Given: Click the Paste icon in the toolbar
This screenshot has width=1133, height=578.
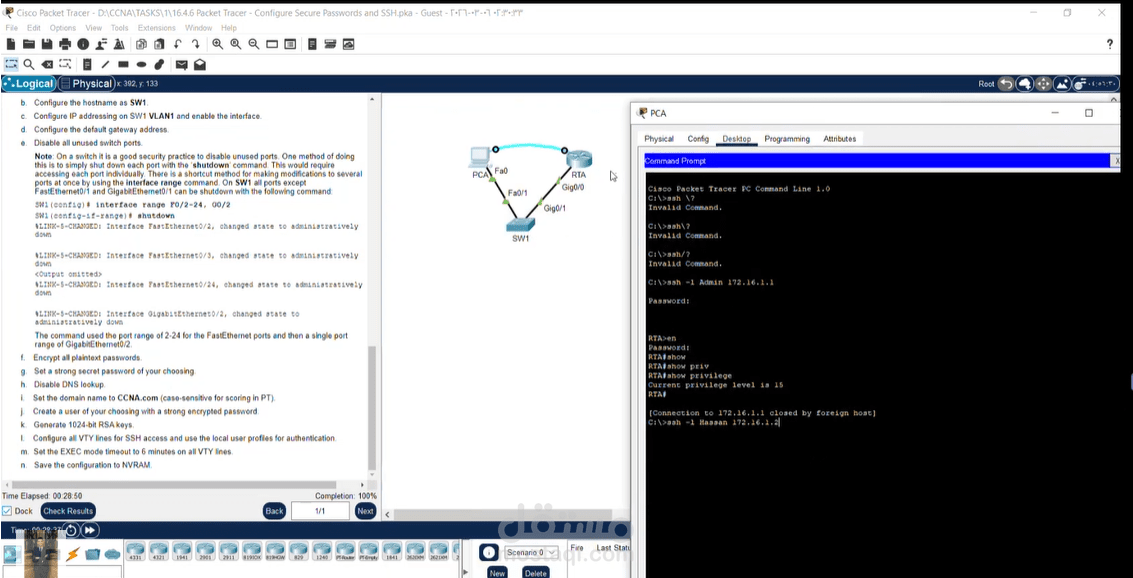Looking at the screenshot, I should [x=159, y=44].
